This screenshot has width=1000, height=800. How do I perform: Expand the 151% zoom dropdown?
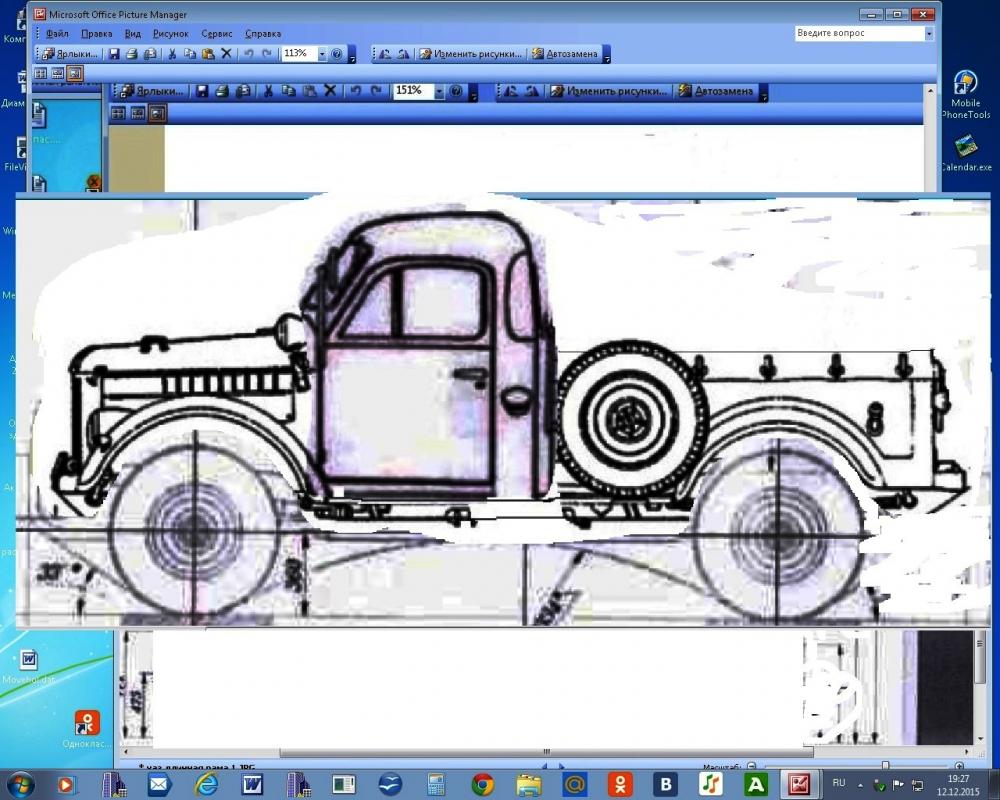[x=439, y=91]
